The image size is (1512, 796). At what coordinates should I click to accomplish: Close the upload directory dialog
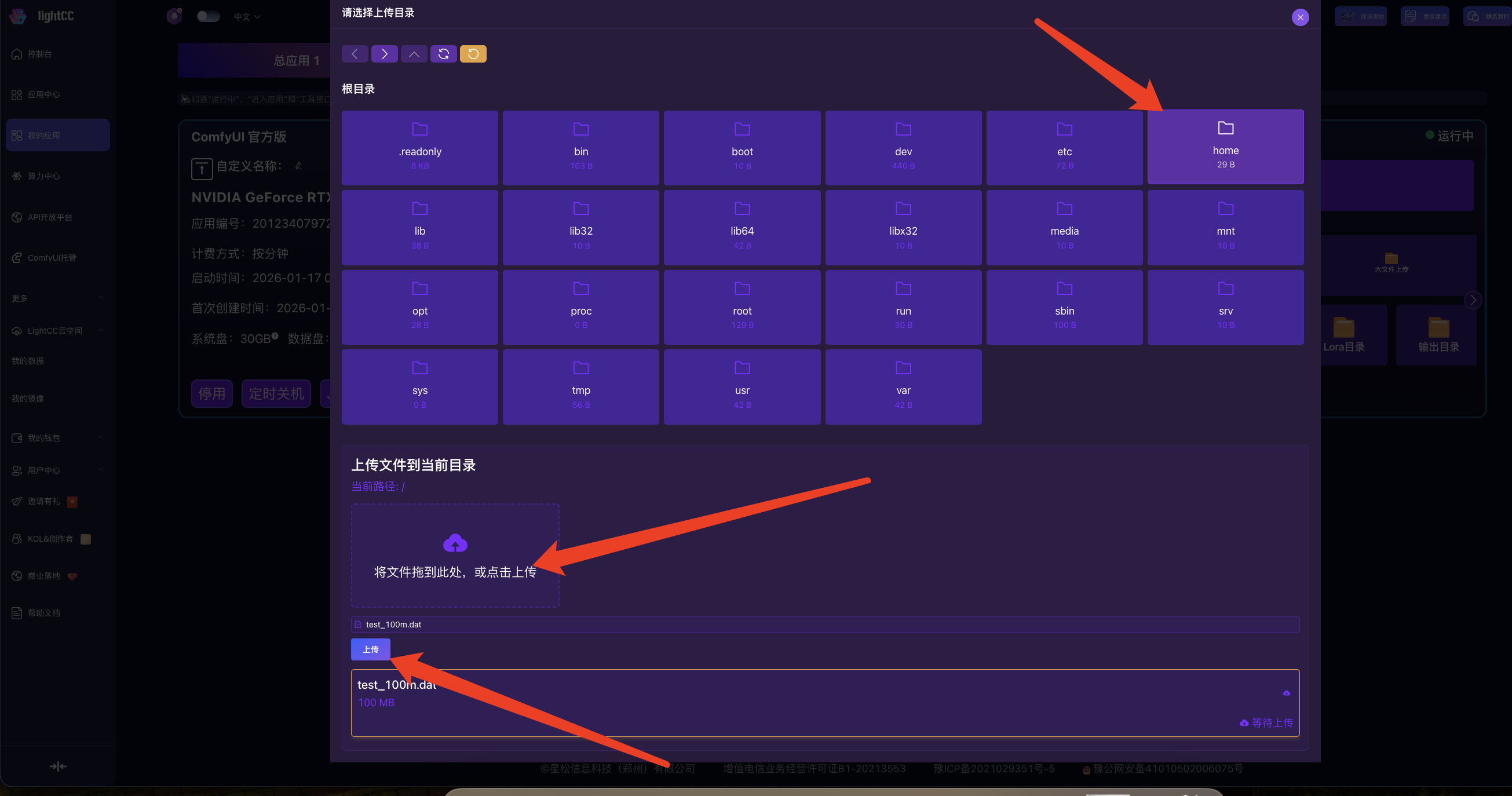click(1299, 17)
